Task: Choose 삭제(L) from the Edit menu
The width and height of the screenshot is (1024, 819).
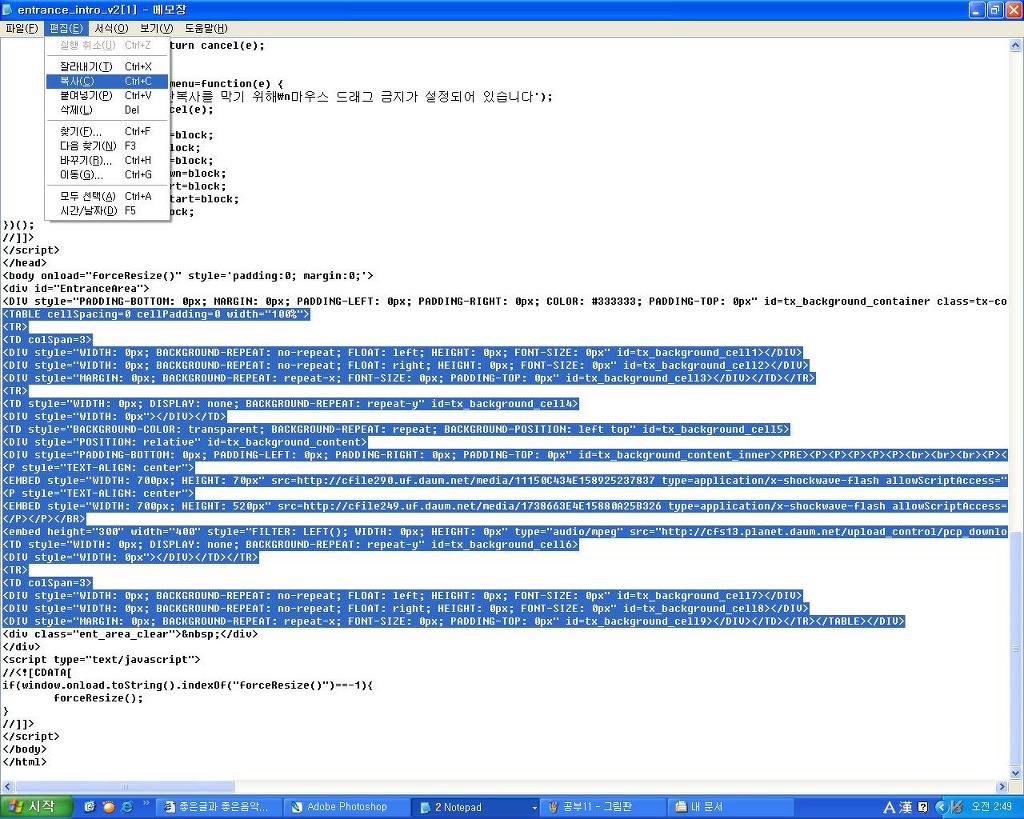Action: coord(107,110)
